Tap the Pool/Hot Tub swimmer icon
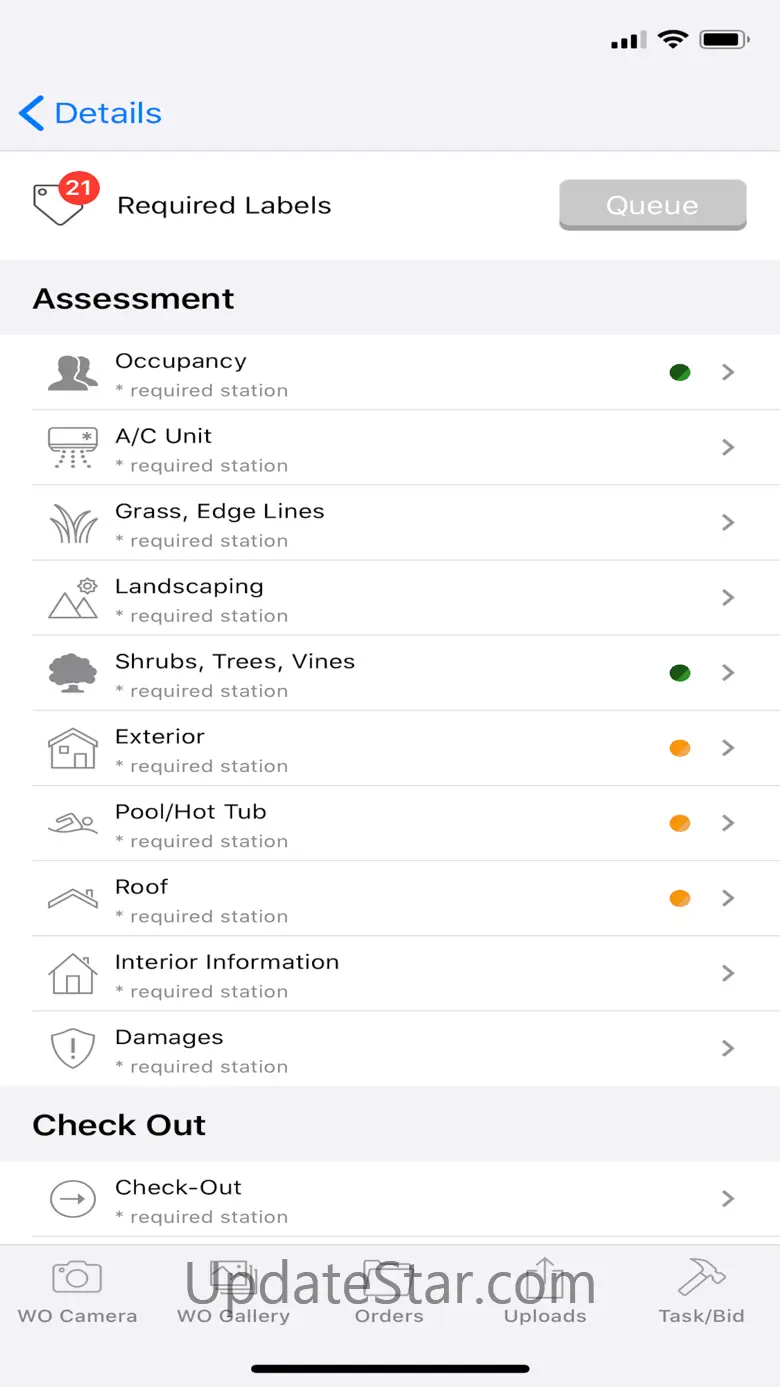Screen dimensions: 780x1387 coord(73,823)
